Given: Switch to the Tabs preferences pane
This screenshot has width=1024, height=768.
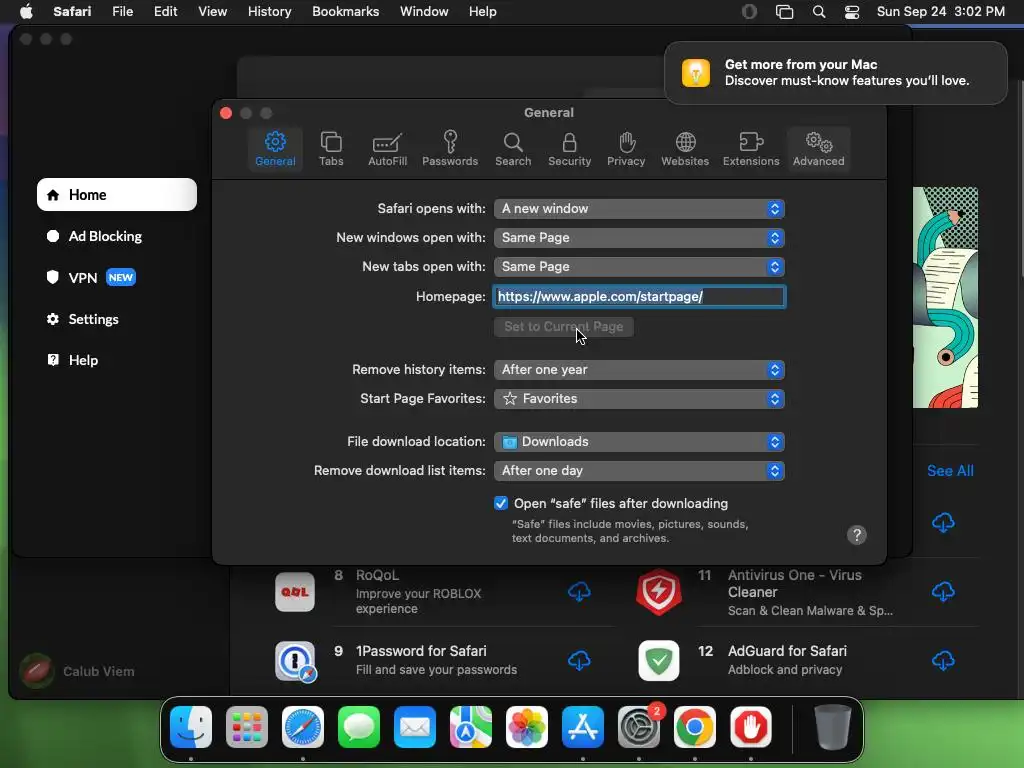Looking at the screenshot, I should [331, 149].
